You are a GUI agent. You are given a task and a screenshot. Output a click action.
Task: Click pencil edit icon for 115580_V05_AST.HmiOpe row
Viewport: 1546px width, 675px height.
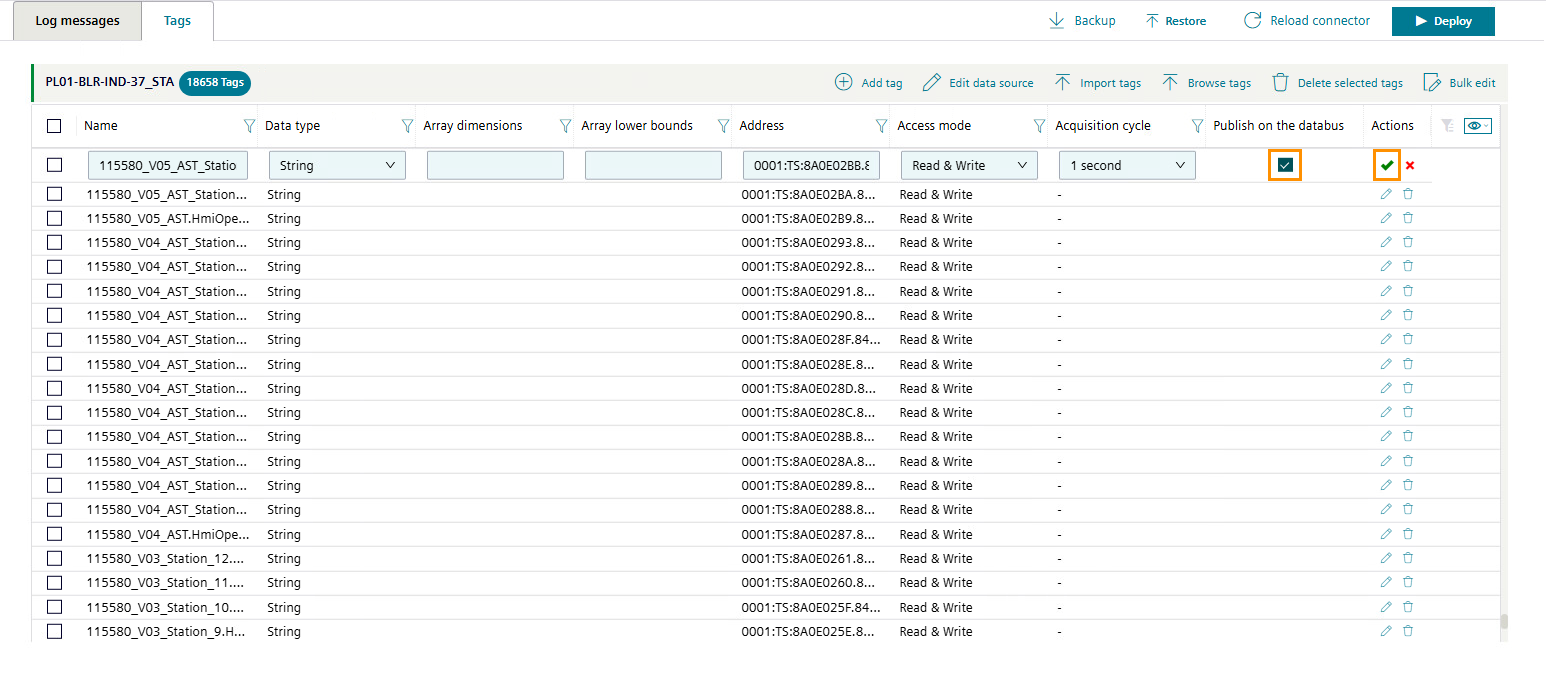[1386, 218]
